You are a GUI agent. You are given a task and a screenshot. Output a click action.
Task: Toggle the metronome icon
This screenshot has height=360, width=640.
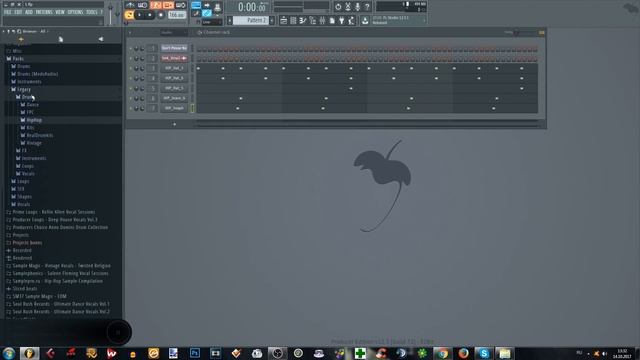130,5
